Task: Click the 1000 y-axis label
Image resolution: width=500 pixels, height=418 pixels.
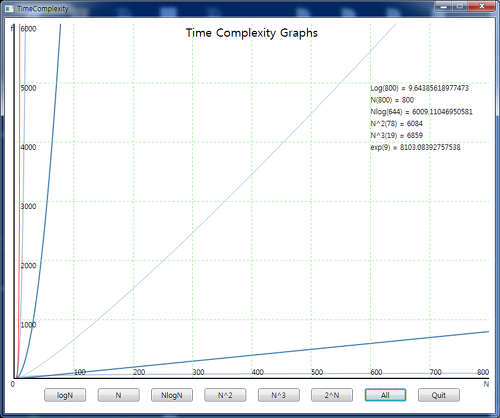Action: [x=28, y=325]
